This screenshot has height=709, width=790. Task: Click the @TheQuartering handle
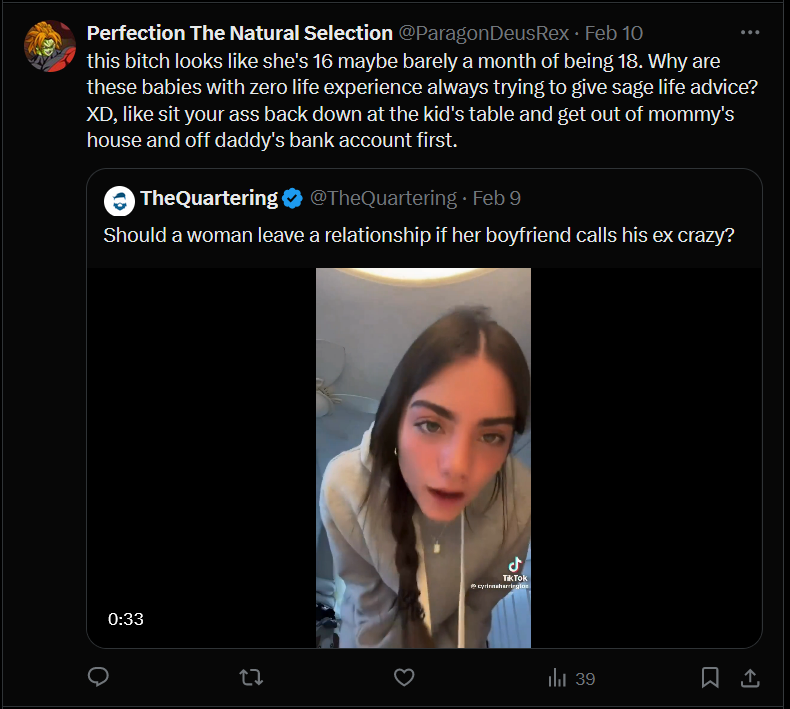pos(383,198)
